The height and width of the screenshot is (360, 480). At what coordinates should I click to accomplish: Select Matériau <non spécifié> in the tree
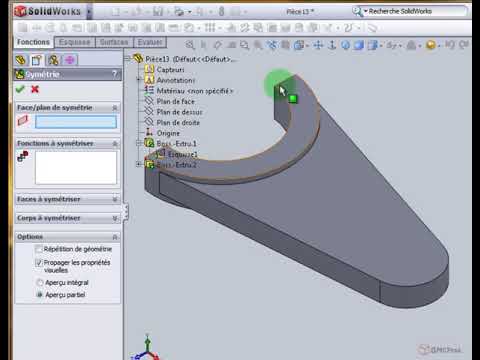[x=195, y=91]
